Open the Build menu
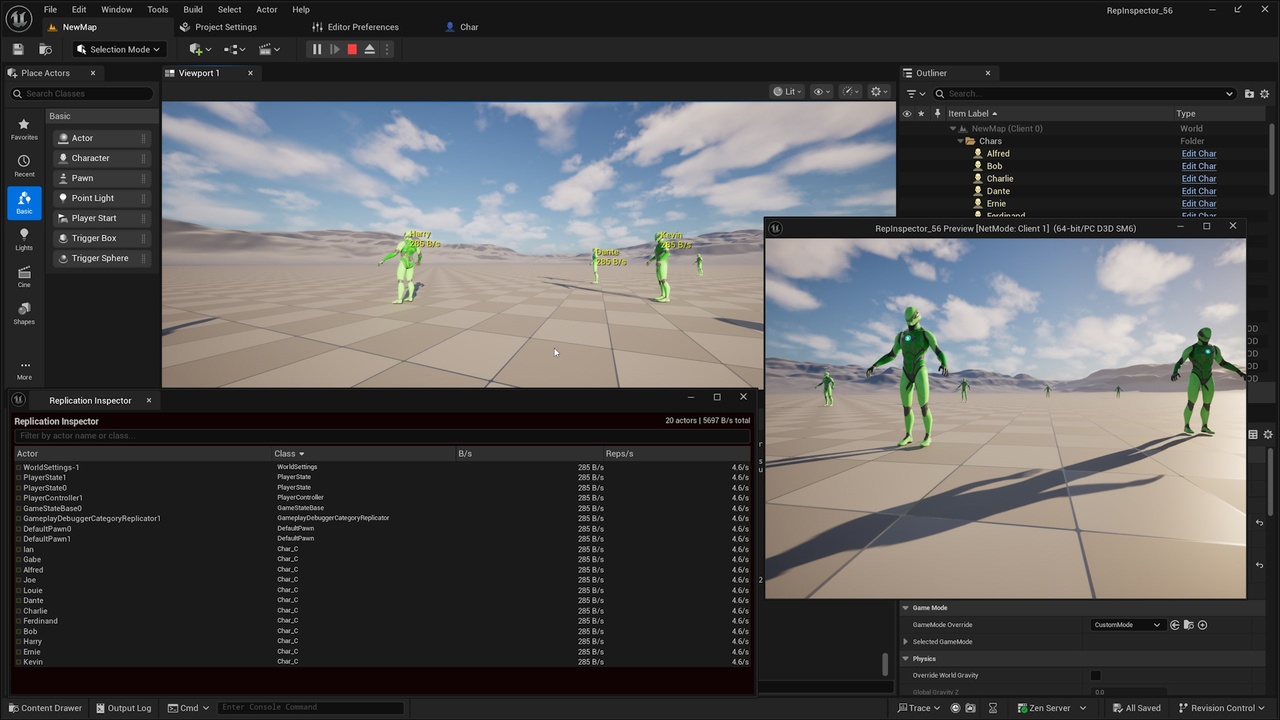The height and width of the screenshot is (720, 1280). coord(193,9)
